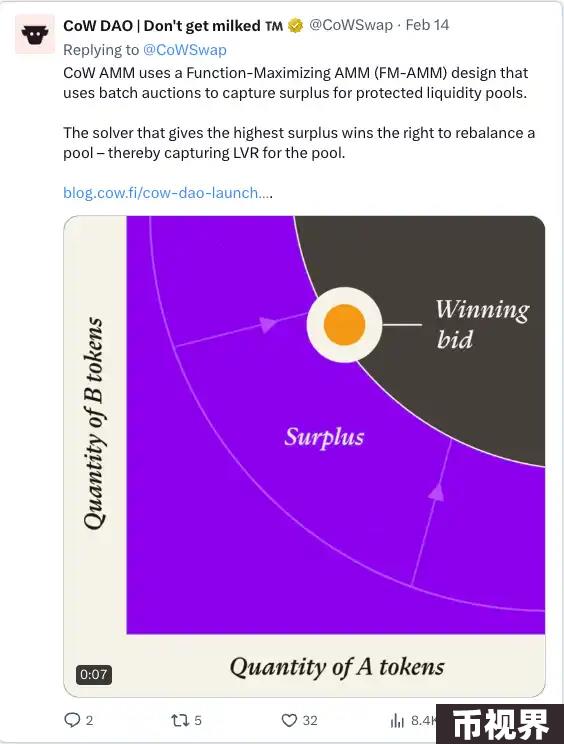The width and height of the screenshot is (564, 744).
Task: Click the reply count 2
Action: pyautogui.click(x=90, y=721)
